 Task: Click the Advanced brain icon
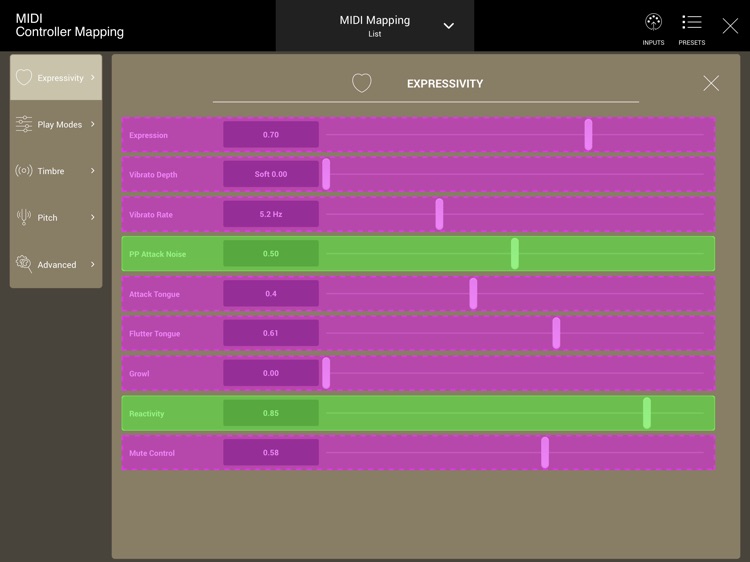[x=24, y=264]
